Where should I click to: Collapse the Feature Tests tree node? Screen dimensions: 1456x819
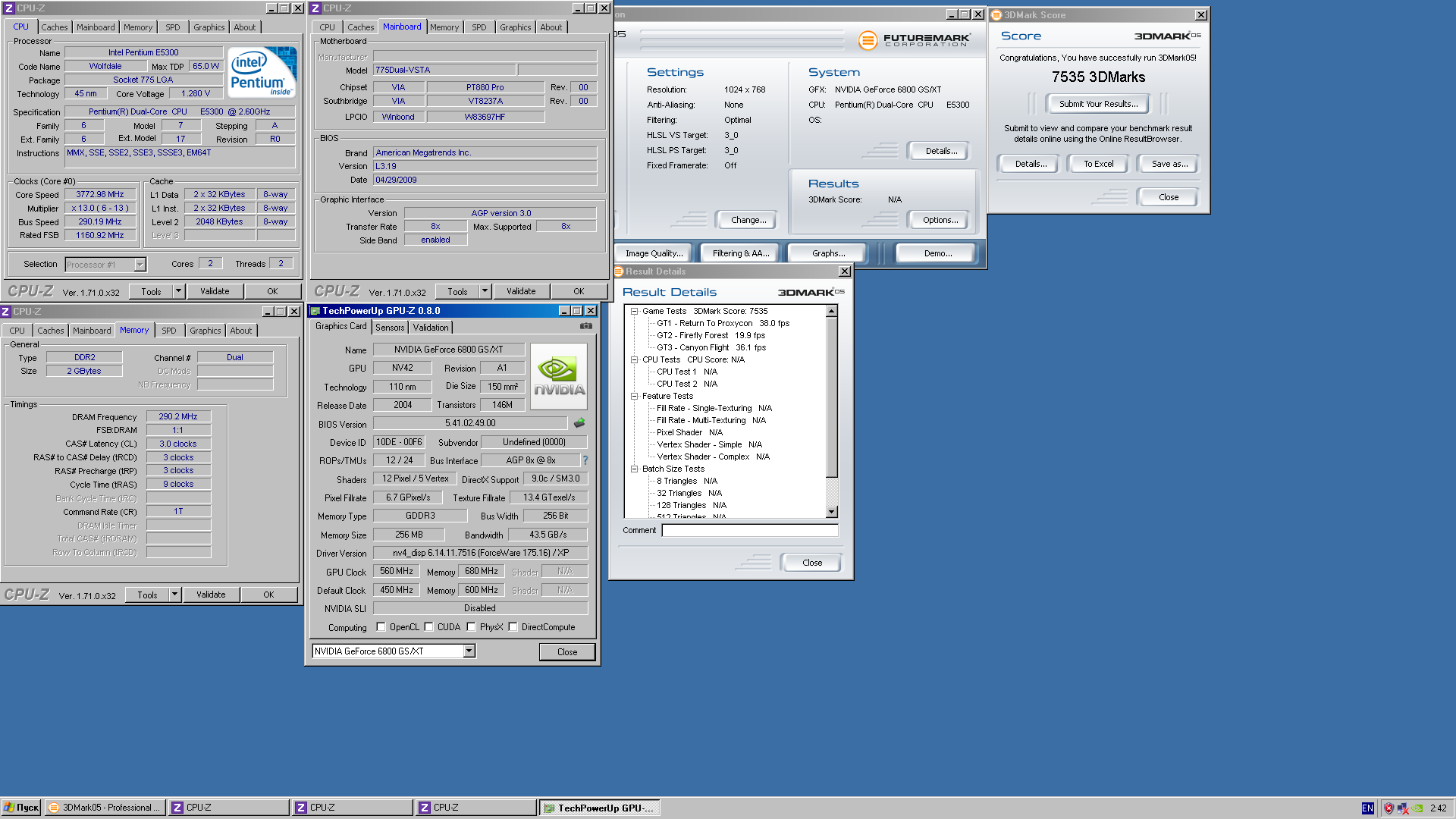[x=635, y=396]
